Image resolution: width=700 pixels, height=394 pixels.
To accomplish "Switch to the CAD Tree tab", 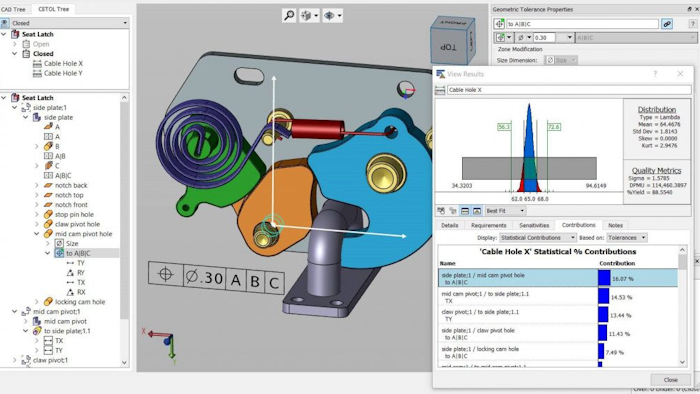I will coord(13,9).
